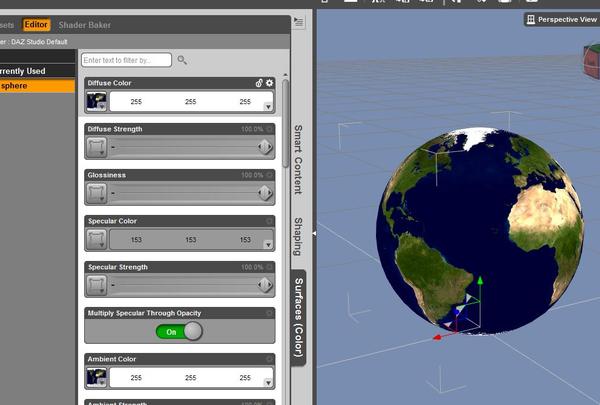Switch to the Editor tab

[x=36, y=24]
